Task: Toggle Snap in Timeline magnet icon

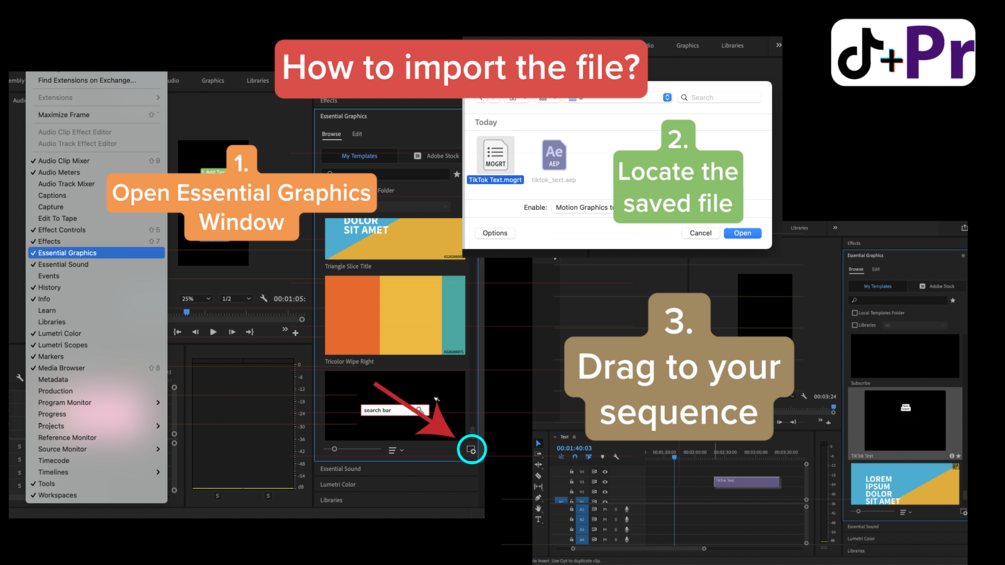Action: [x=574, y=457]
